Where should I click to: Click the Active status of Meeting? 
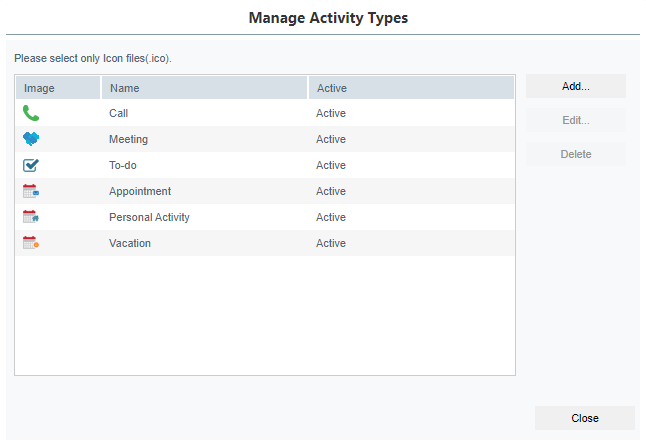(331, 139)
